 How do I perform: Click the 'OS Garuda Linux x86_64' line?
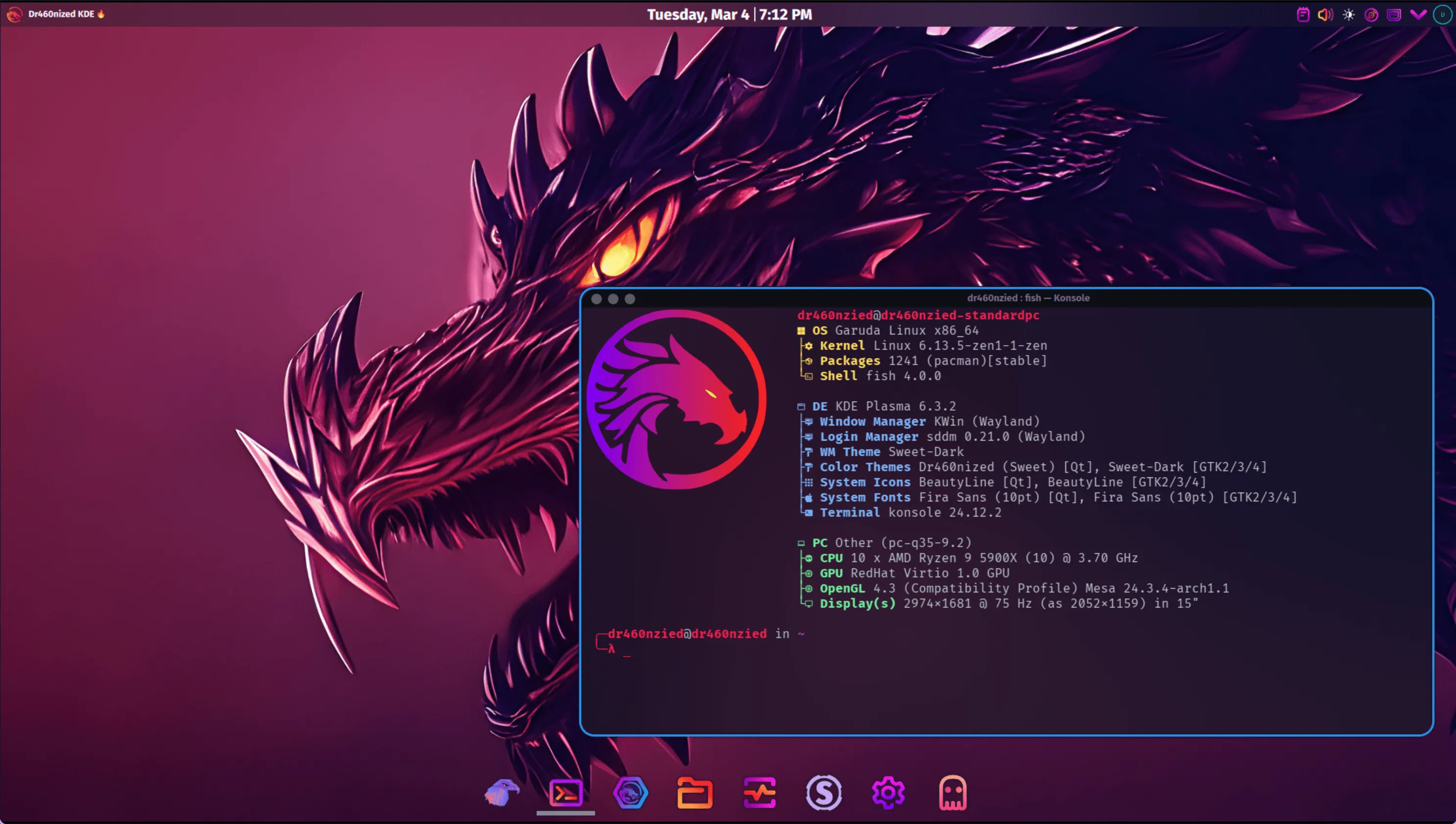tap(888, 330)
